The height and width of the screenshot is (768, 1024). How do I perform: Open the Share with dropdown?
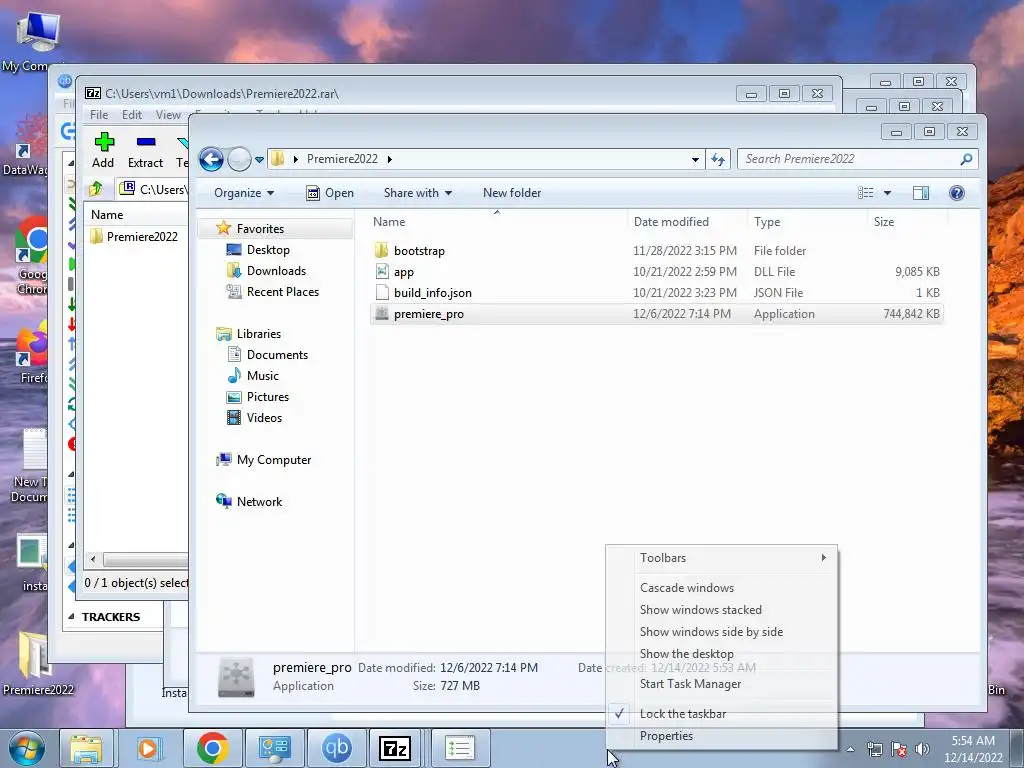(418, 193)
